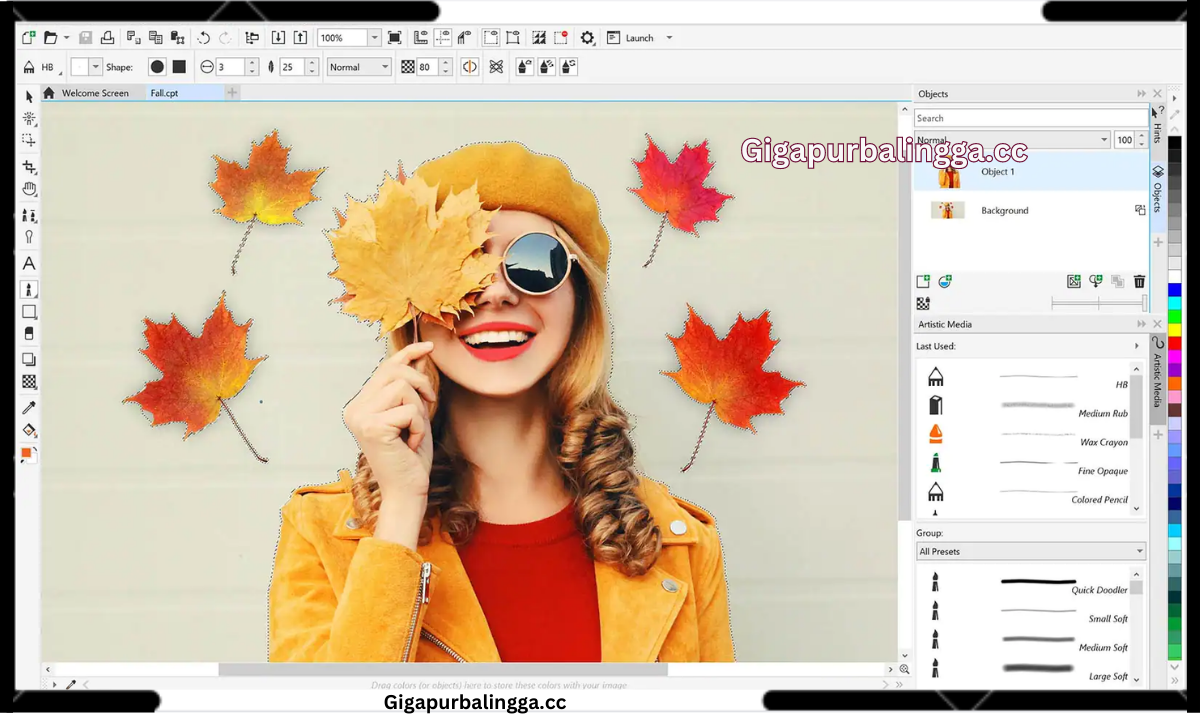Click the Import icon
Viewport: 1200px width, 720px height.
tap(278, 38)
